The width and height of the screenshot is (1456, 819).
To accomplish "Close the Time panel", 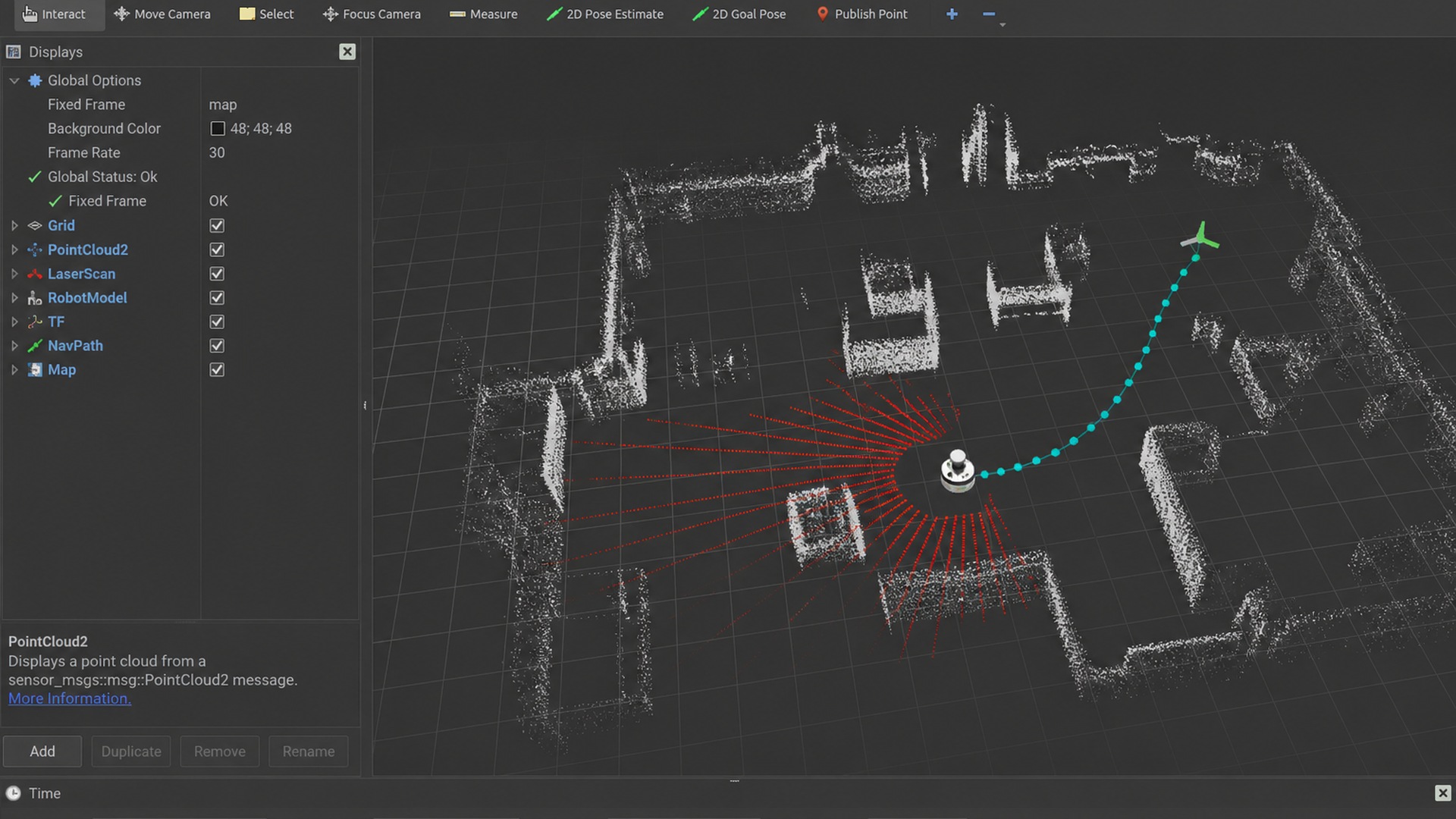I will [1442, 793].
